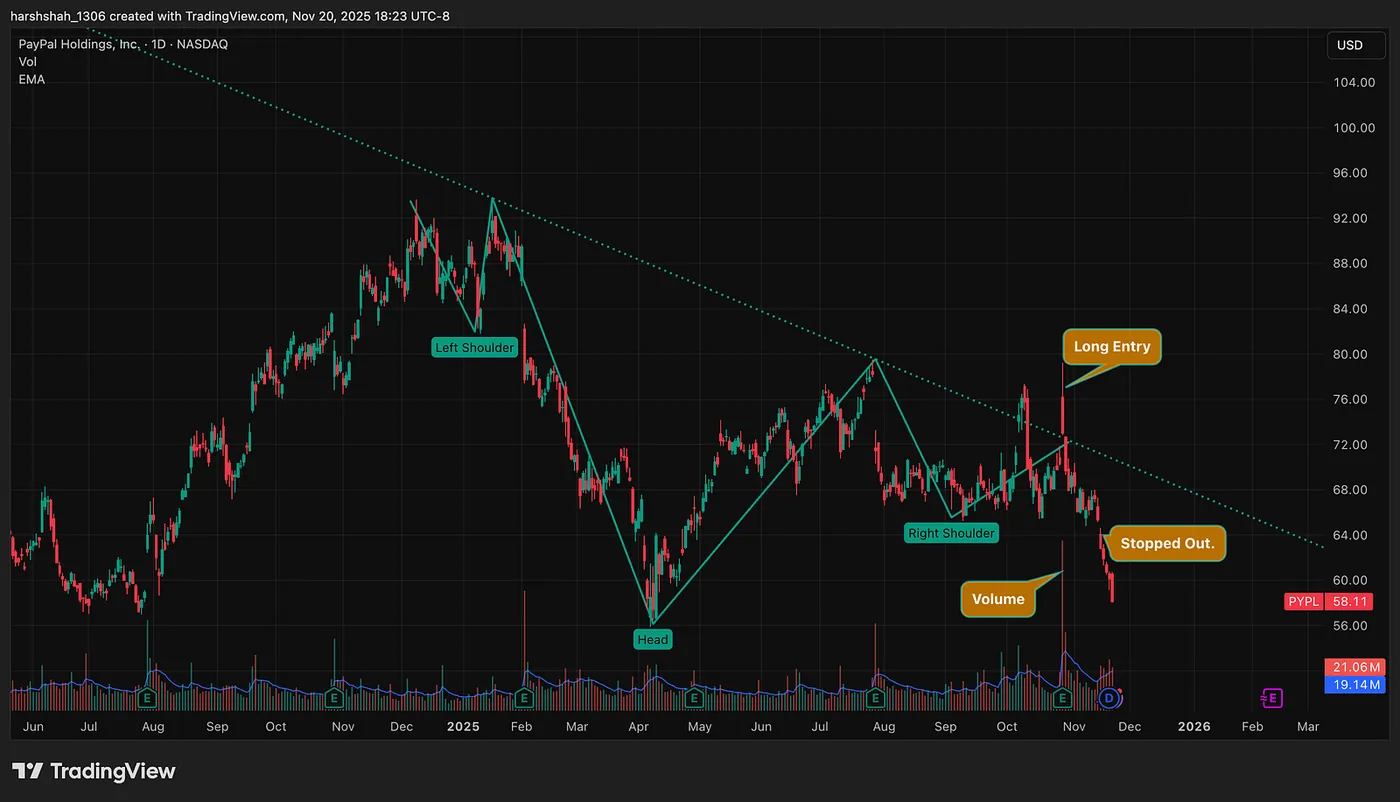Click the Right Shoulder annotation label

[951, 533]
